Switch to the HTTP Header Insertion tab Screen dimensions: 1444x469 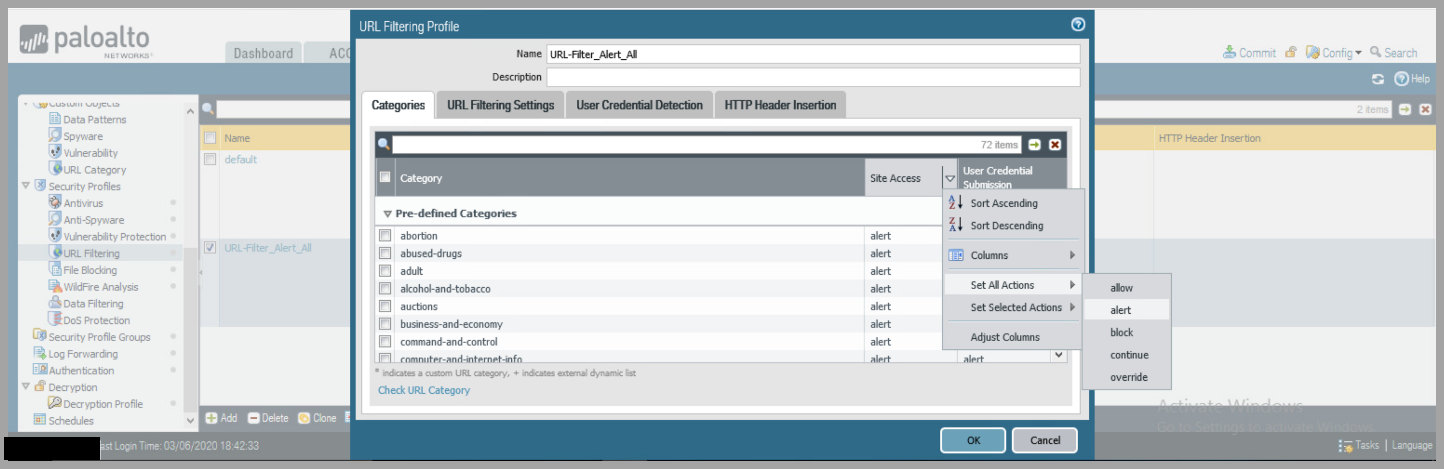(780, 105)
